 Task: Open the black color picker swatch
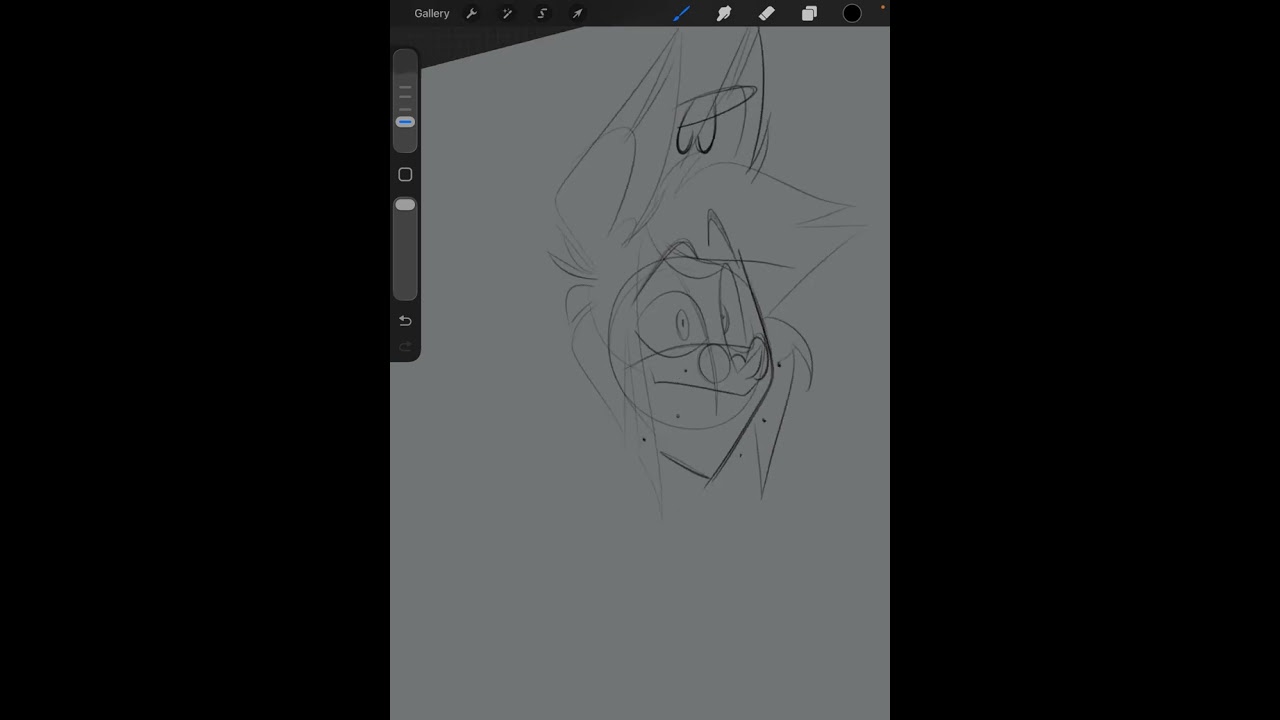852,14
